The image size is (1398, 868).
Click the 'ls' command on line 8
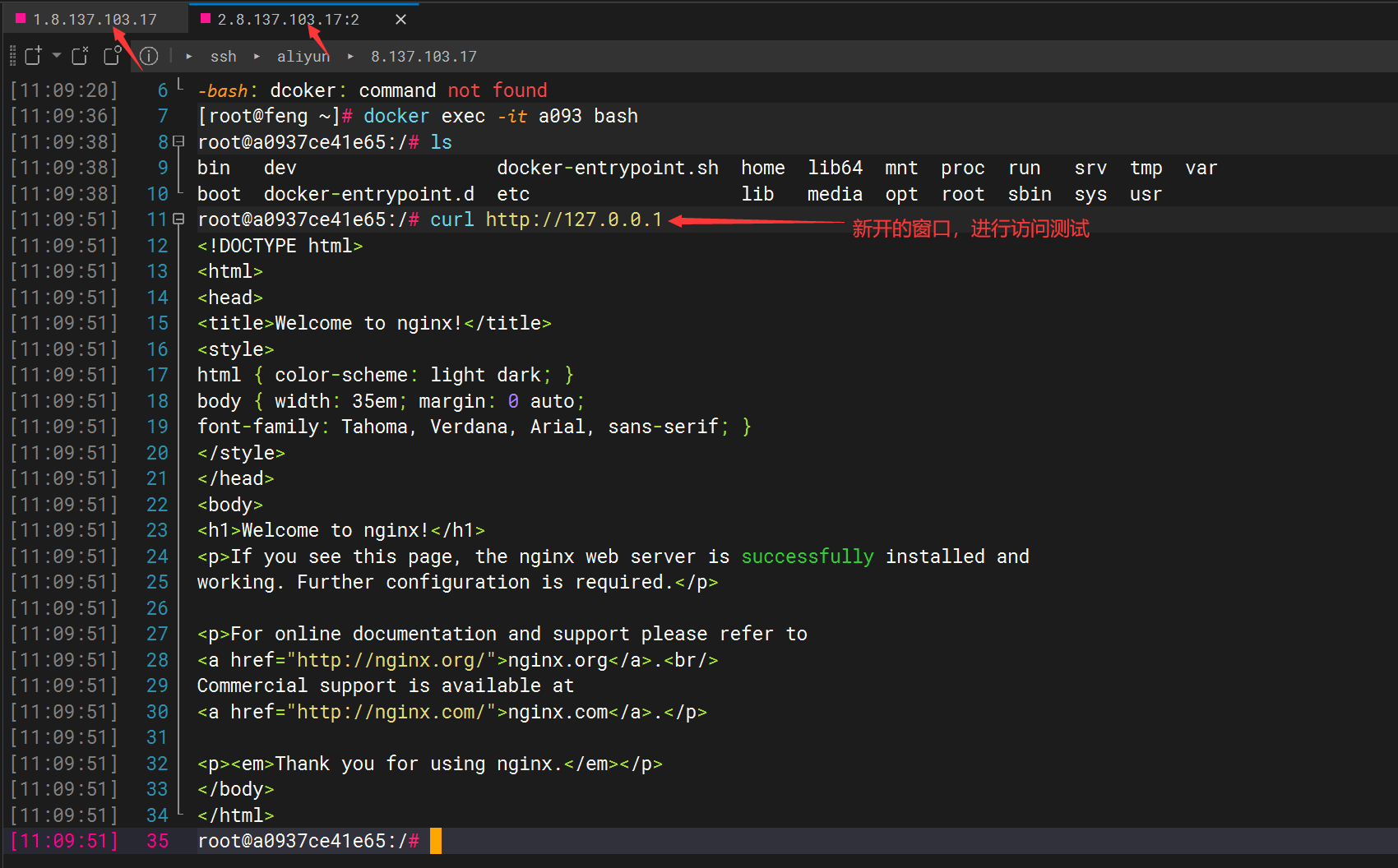tap(442, 142)
